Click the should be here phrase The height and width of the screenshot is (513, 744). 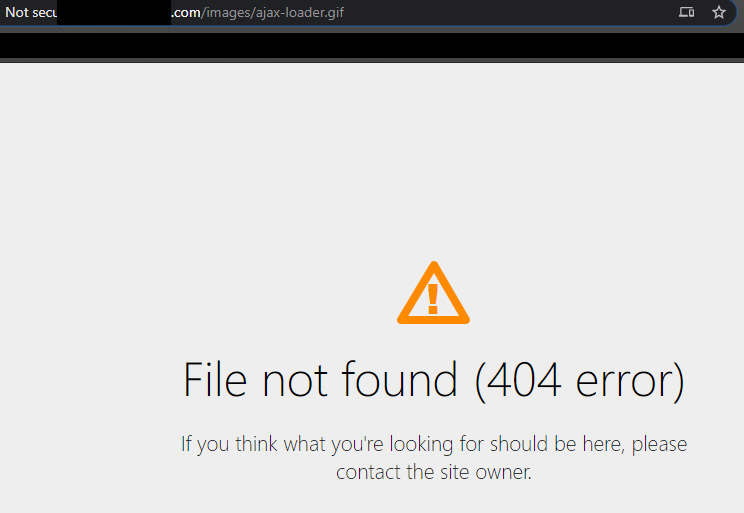coord(557,444)
